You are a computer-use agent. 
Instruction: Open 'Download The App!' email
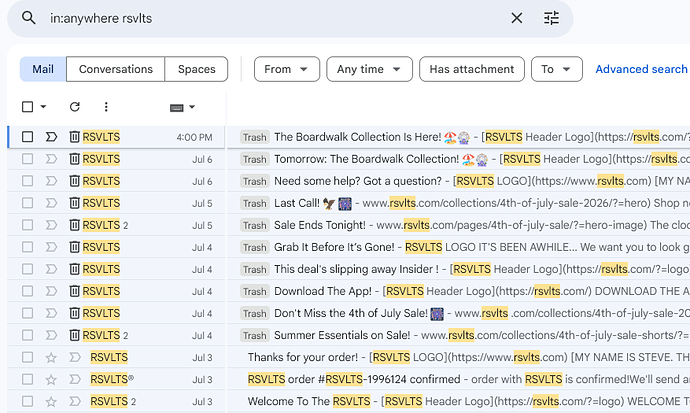coord(323,291)
